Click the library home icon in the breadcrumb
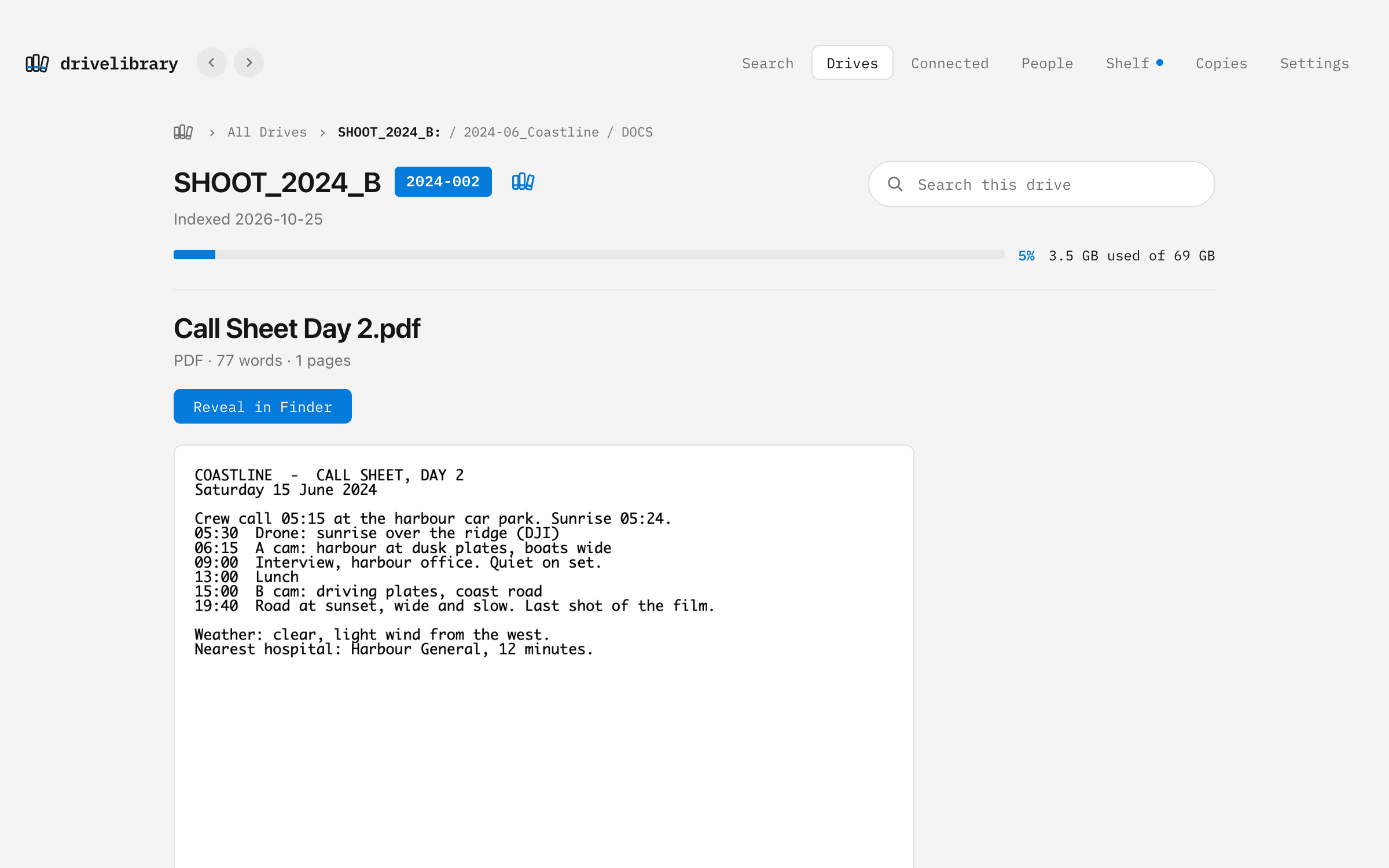This screenshot has height=868, width=1389. tap(183, 133)
